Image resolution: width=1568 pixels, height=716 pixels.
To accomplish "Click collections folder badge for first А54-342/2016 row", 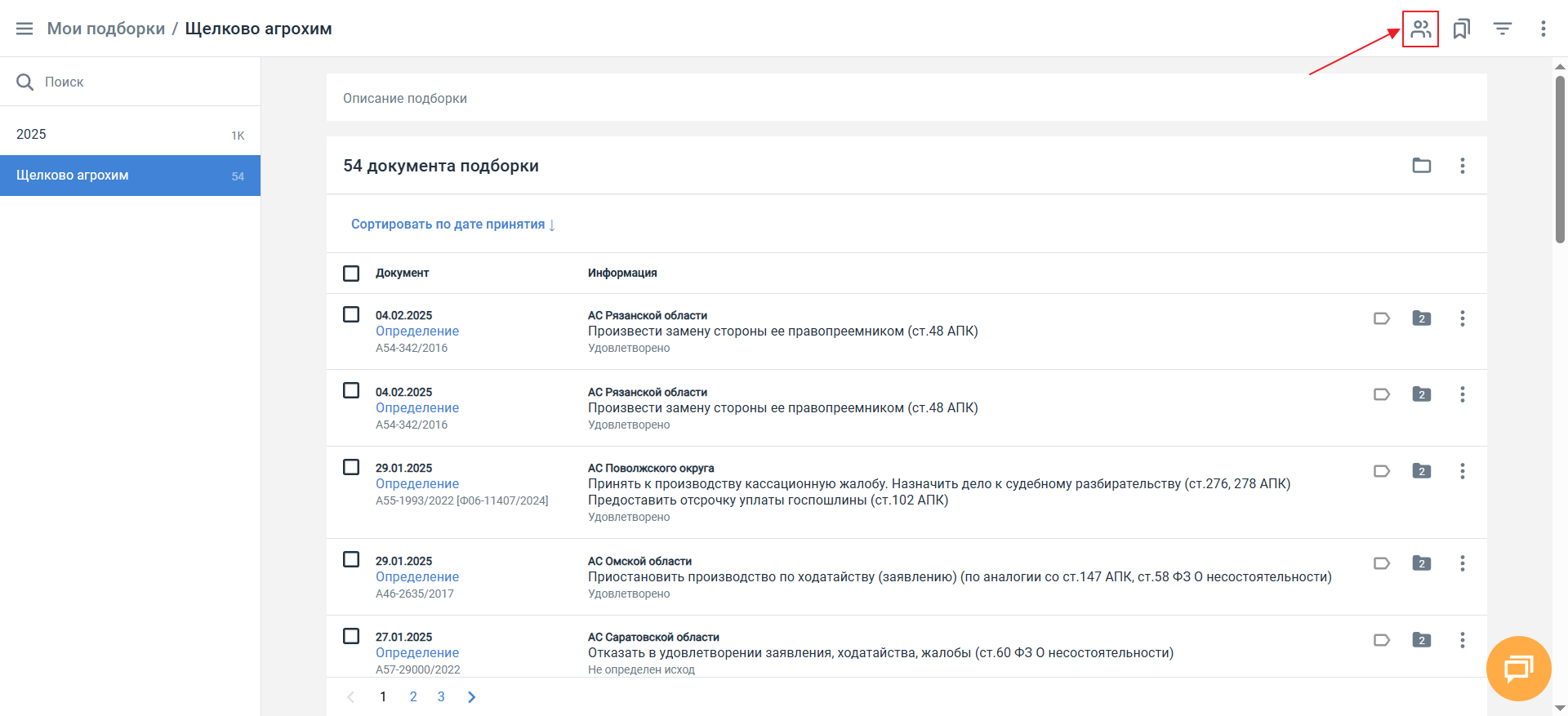I will point(1422,318).
